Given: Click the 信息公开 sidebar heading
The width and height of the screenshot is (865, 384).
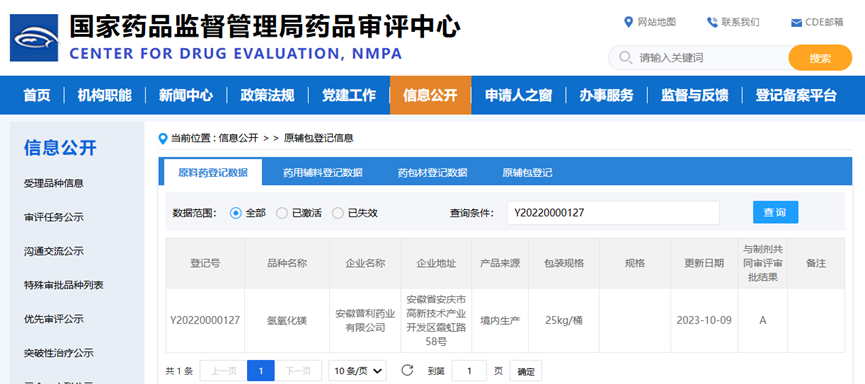Looking at the screenshot, I should pos(60,148).
